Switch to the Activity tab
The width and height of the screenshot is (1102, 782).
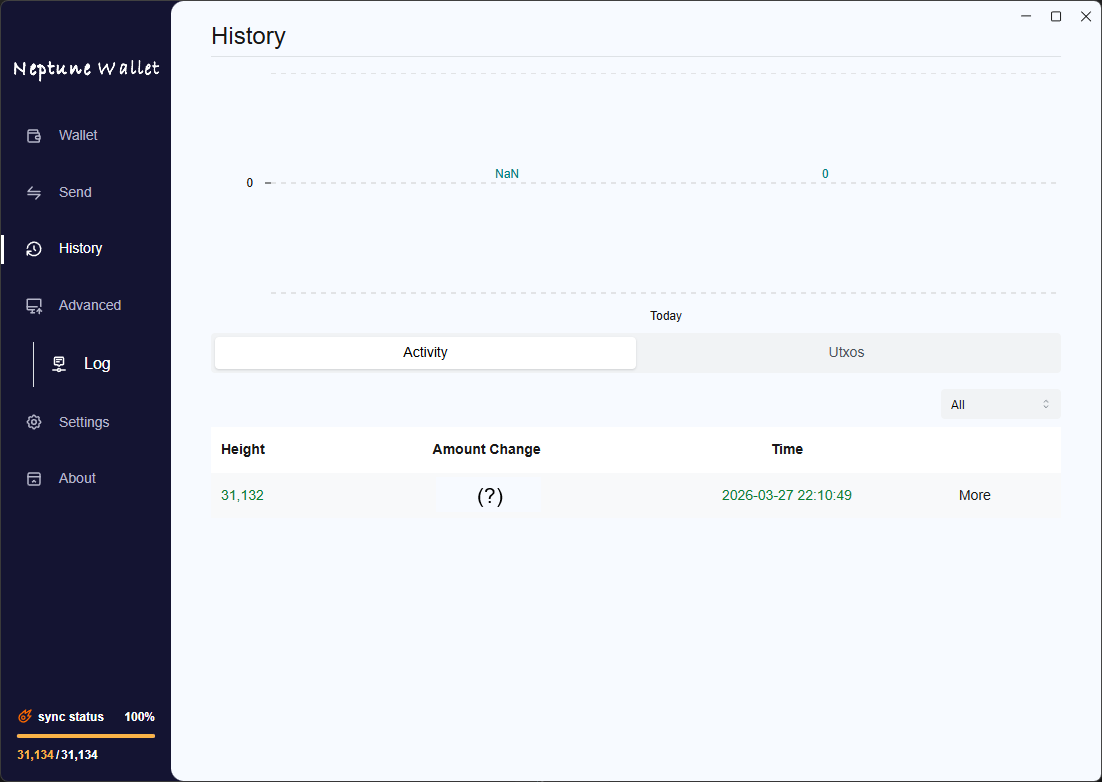[425, 352]
